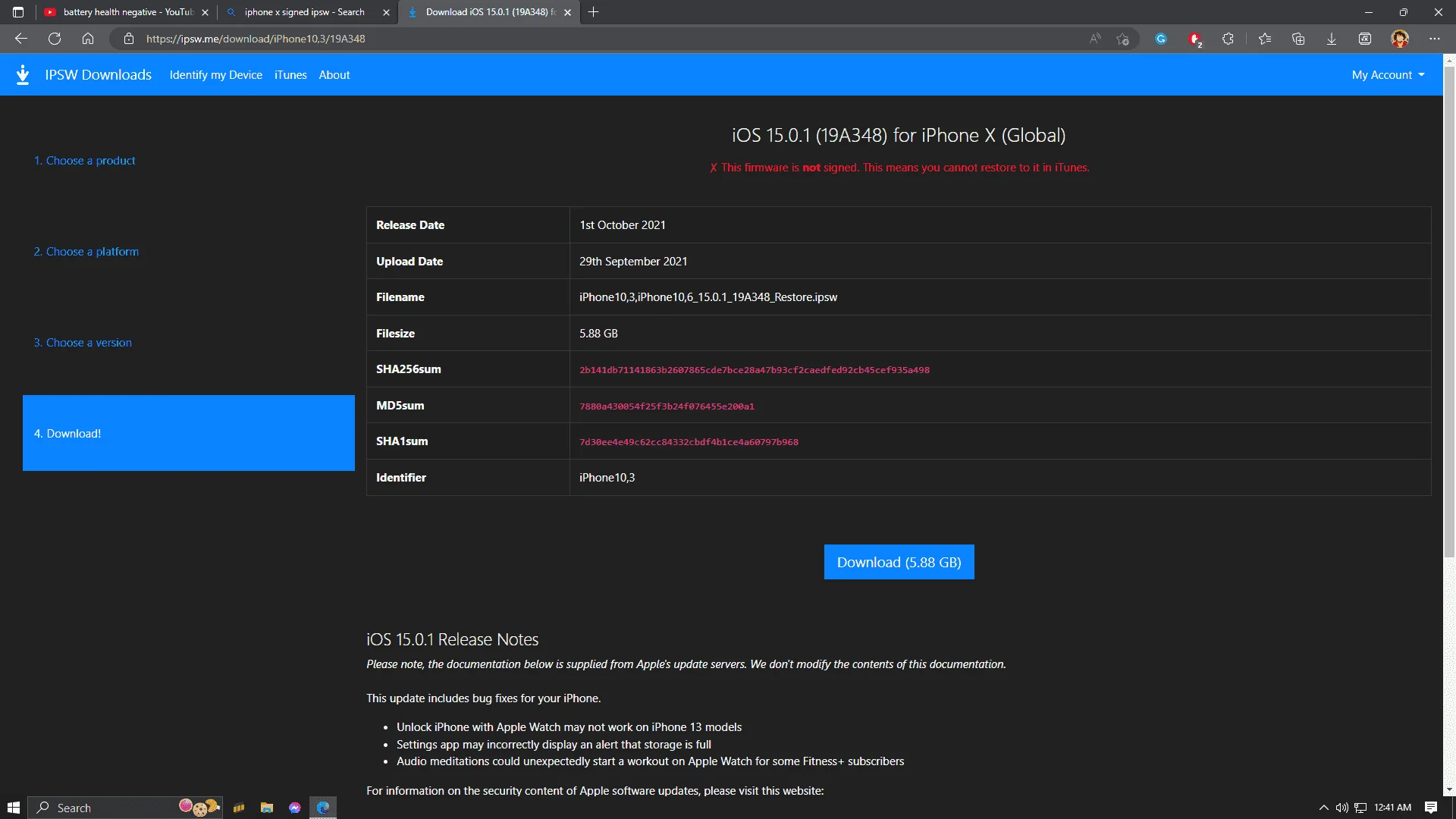Click the release date 1st October 2021
This screenshot has height=819, width=1456.
pos(623,225)
